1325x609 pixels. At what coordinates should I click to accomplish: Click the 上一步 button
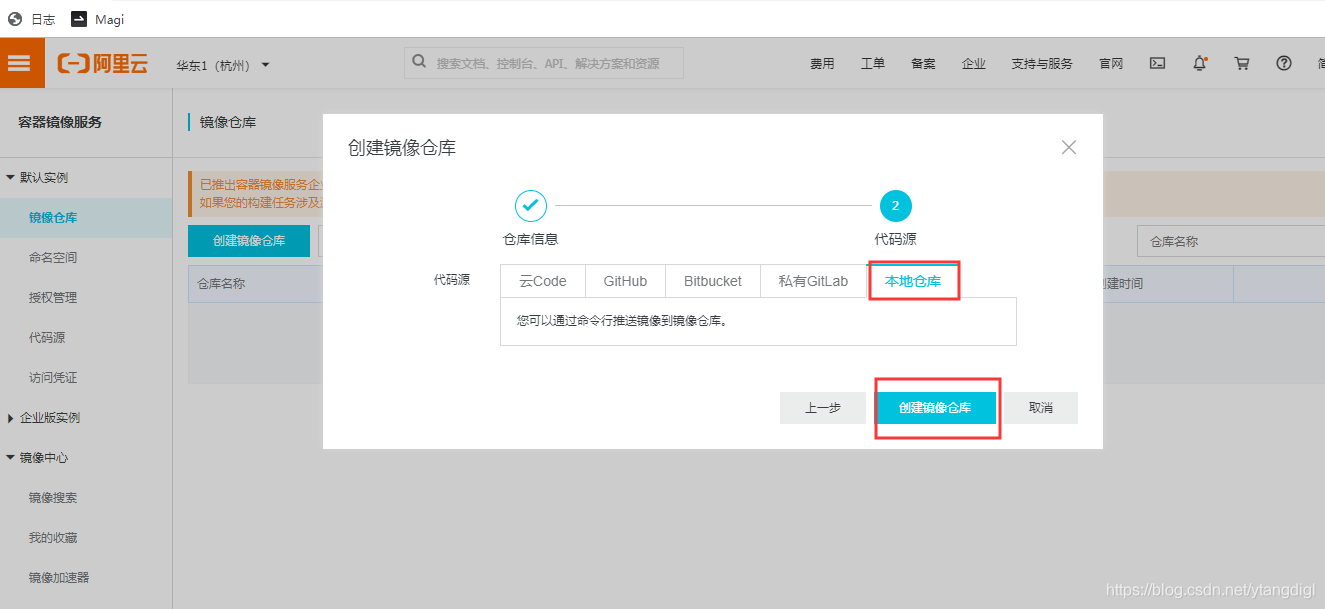tap(823, 408)
